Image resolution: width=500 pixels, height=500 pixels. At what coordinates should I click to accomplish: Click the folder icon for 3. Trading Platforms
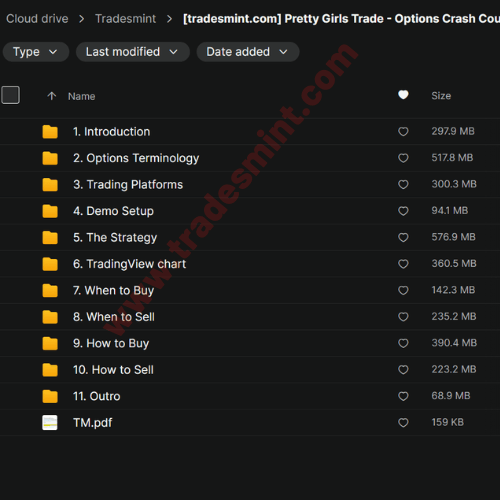50,184
